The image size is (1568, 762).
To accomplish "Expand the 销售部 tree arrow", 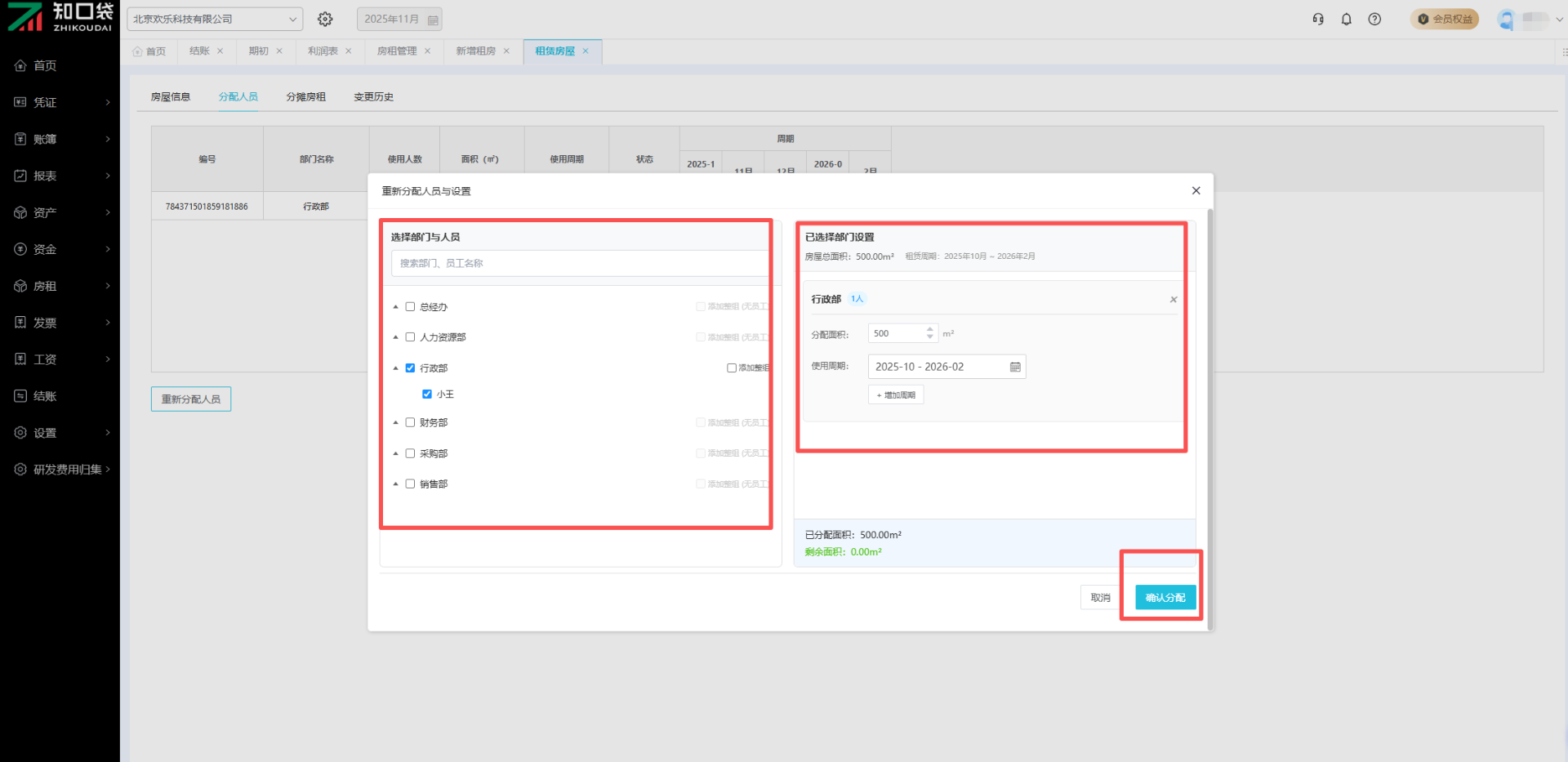I will click(x=396, y=484).
